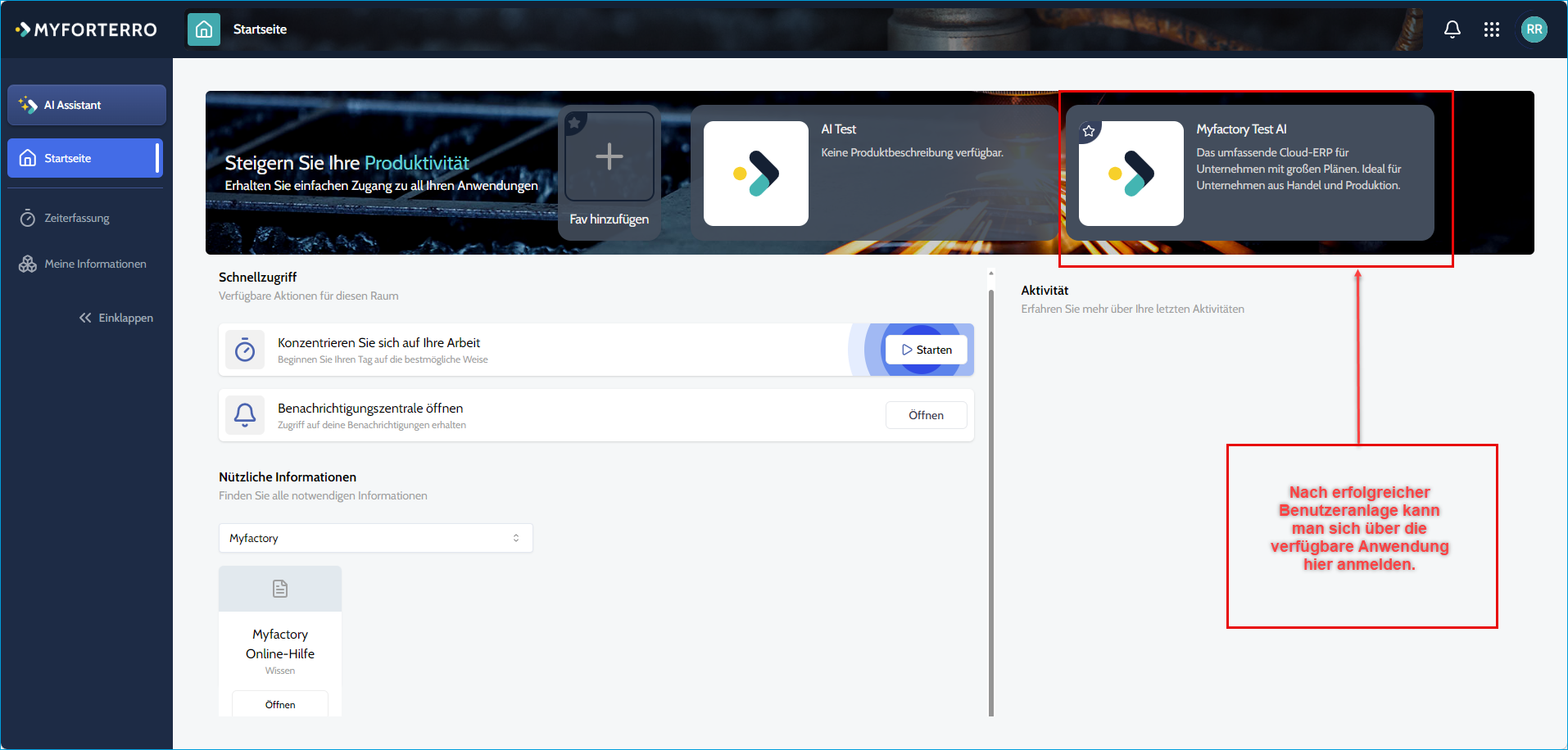Click the 'Schnellzugriff' heading
The image size is (1568, 750).
point(257,277)
